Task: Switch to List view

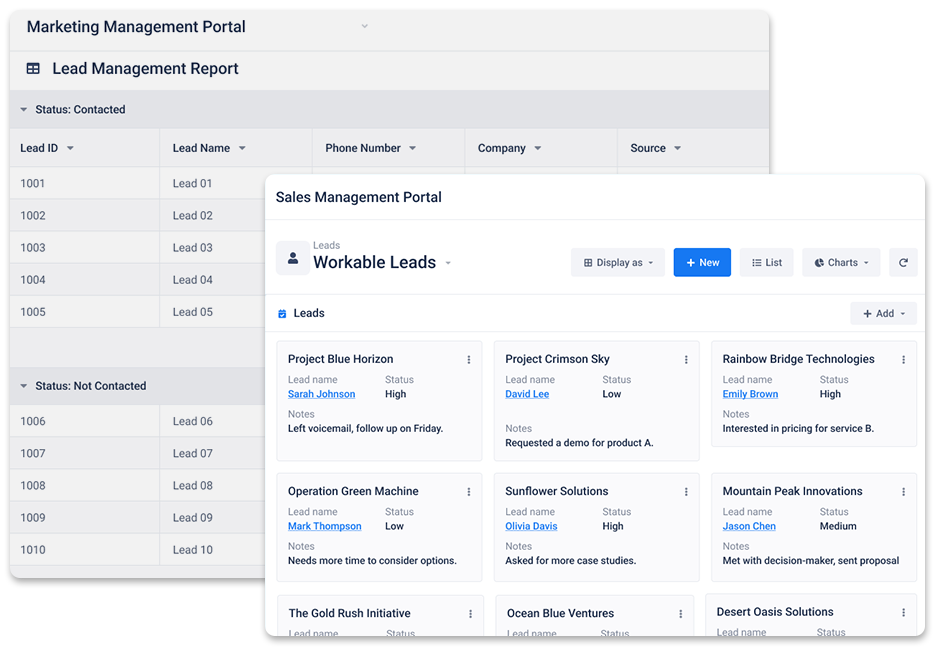Action: (x=767, y=263)
